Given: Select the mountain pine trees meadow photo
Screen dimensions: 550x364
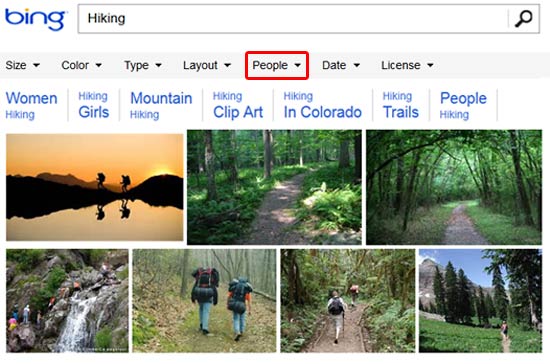Looking at the screenshot, I should coord(480,301).
